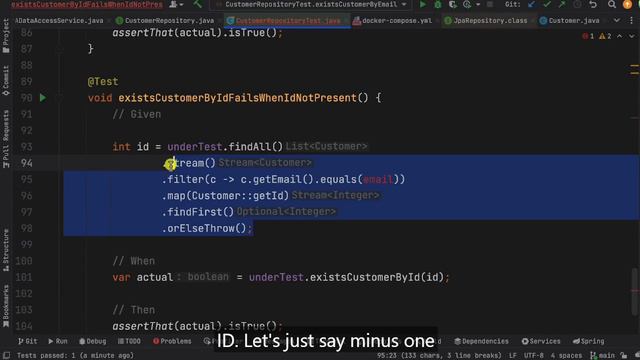640x360 pixels.
Task: Run with coverage icon in toolbar
Action: pyautogui.click(x=452, y=4)
